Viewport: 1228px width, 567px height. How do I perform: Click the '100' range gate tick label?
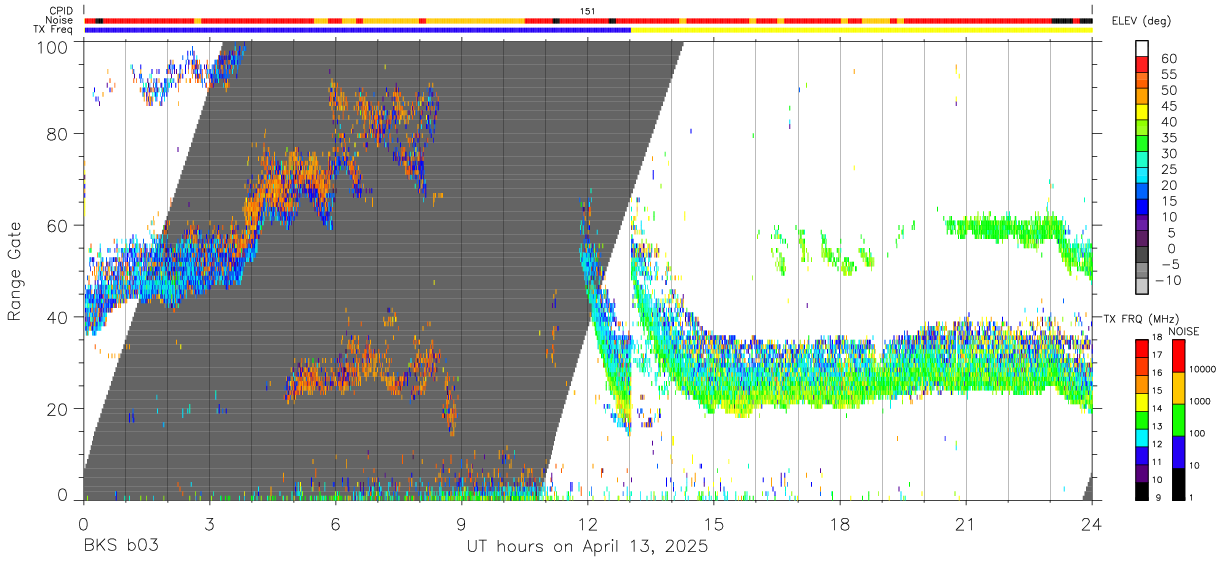(52, 46)
